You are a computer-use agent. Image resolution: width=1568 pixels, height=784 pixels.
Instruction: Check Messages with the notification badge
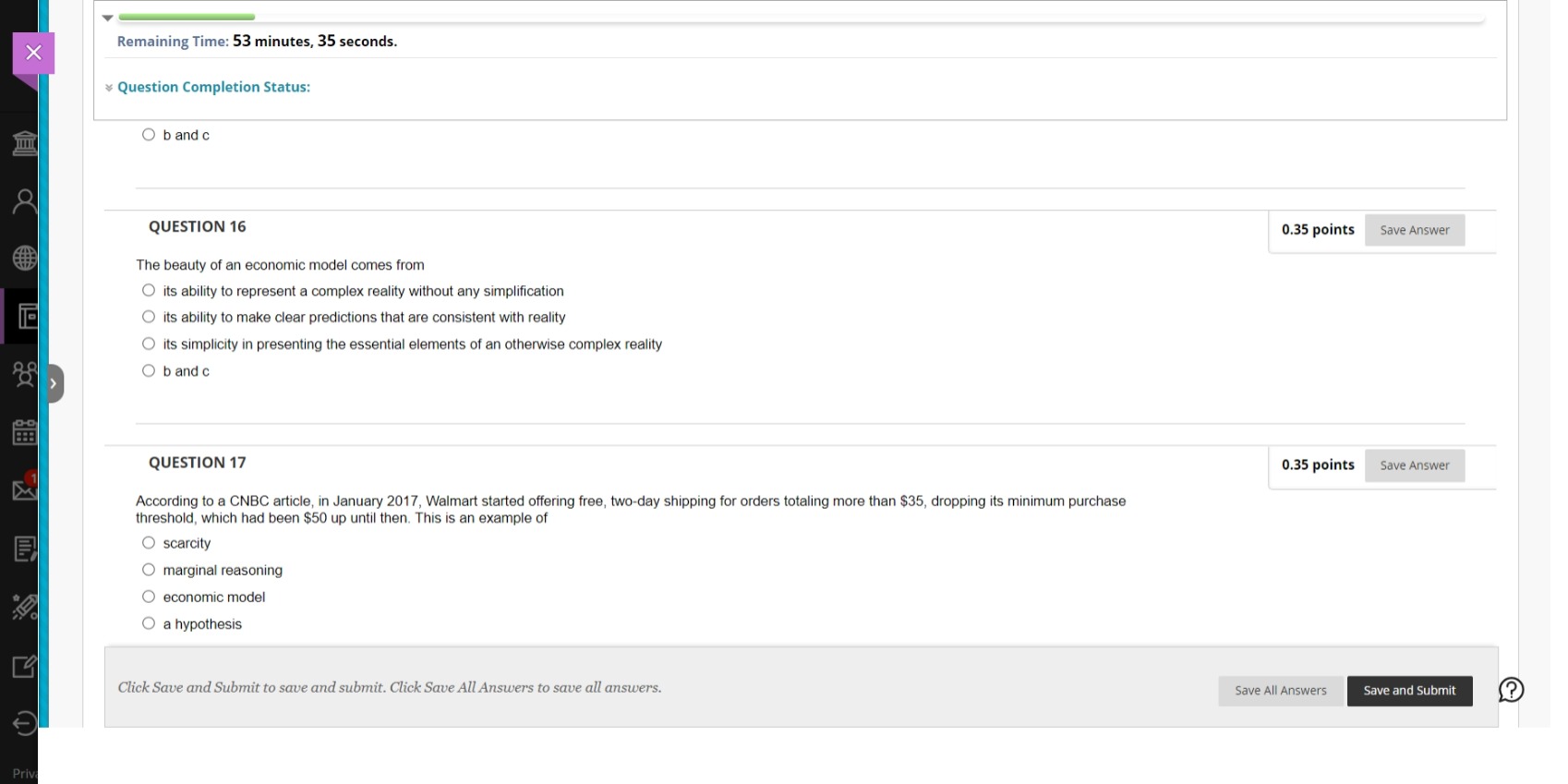click(x=25, y=490)
